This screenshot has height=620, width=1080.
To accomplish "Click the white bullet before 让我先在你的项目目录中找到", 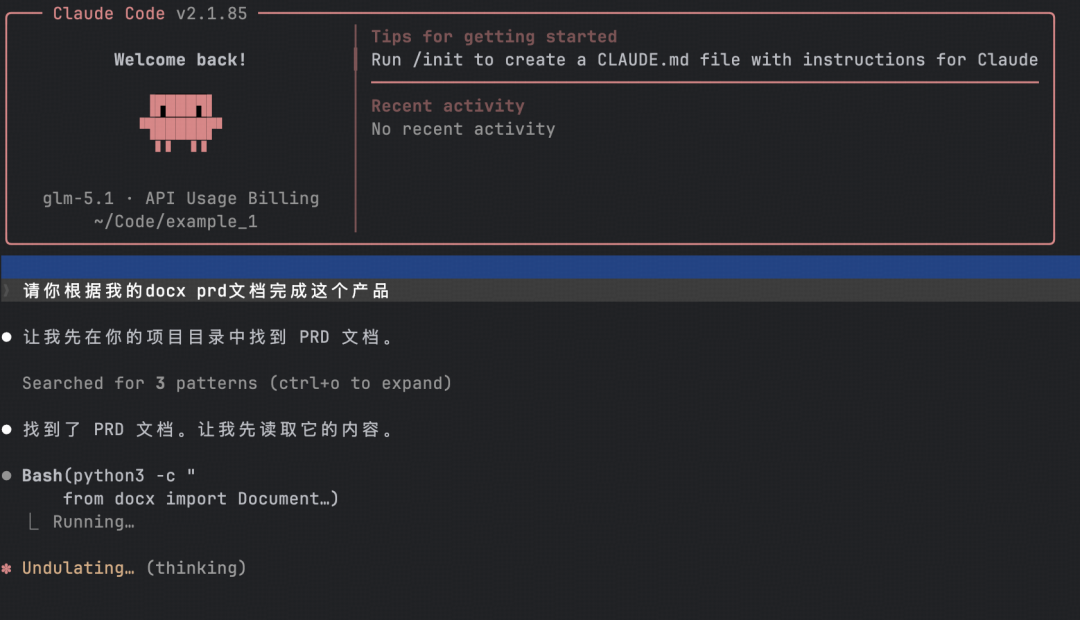I will [x=7, y=338].
